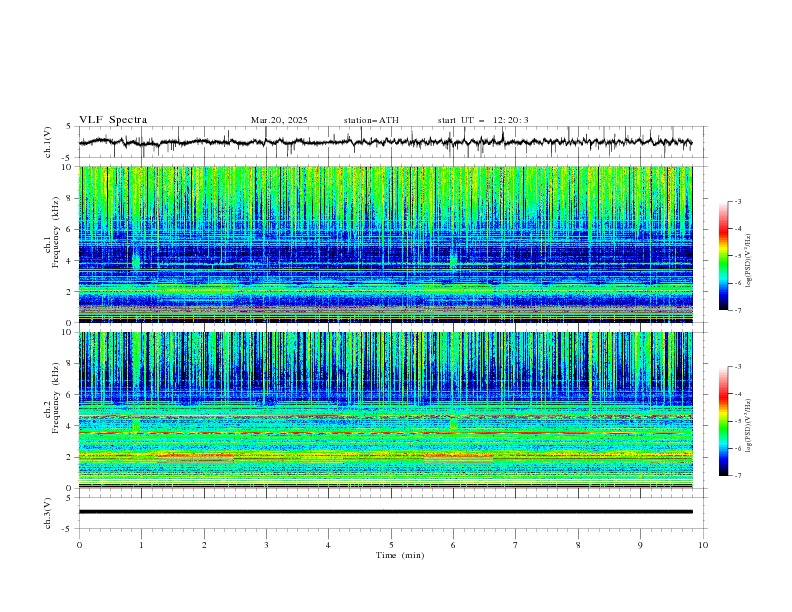
Task: Click the "Time (min)" axis label
Action: click(x=400, y=555)
